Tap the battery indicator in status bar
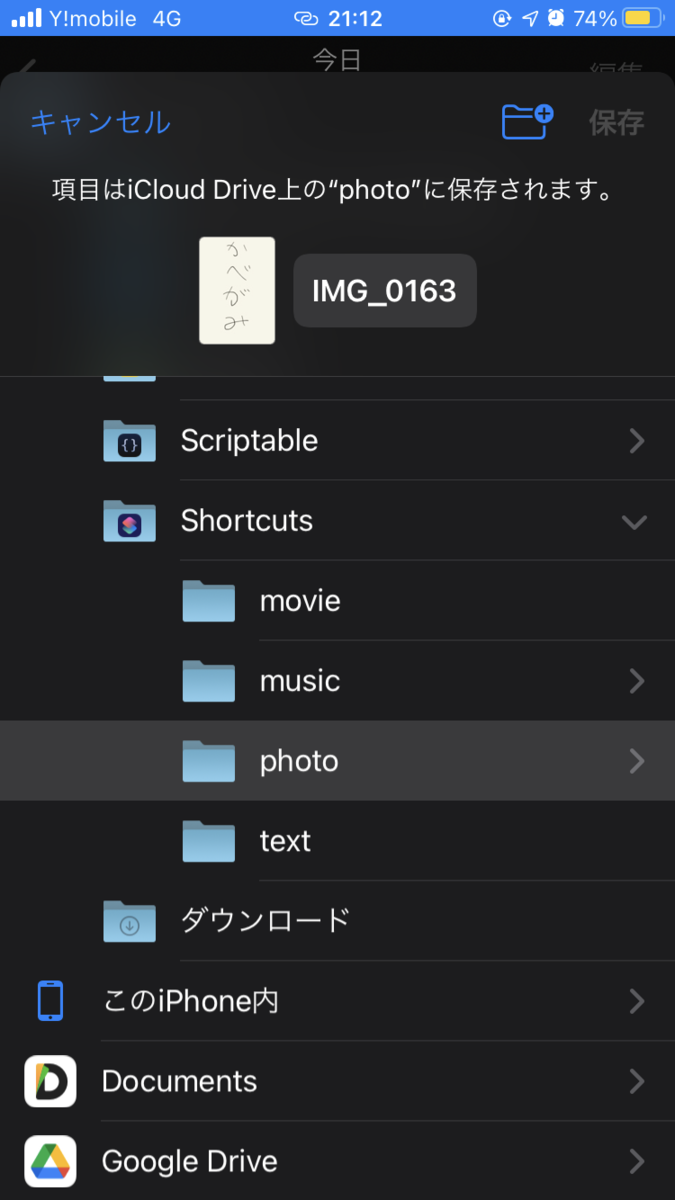This screenshot has width=675, height=1200. click(x=643, y=18)
